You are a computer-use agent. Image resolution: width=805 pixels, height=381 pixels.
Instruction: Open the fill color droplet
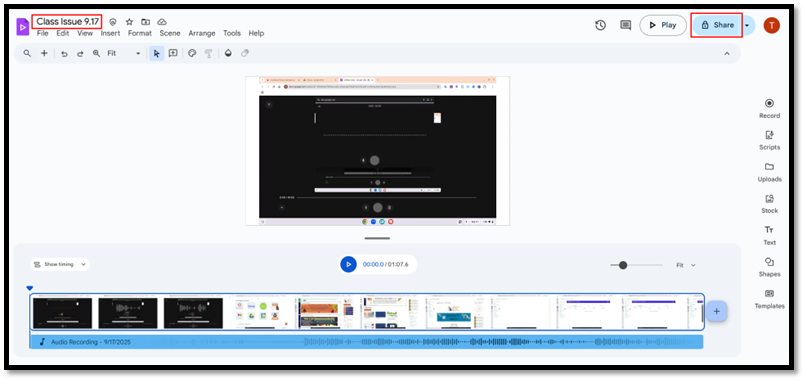click(228, 53)
